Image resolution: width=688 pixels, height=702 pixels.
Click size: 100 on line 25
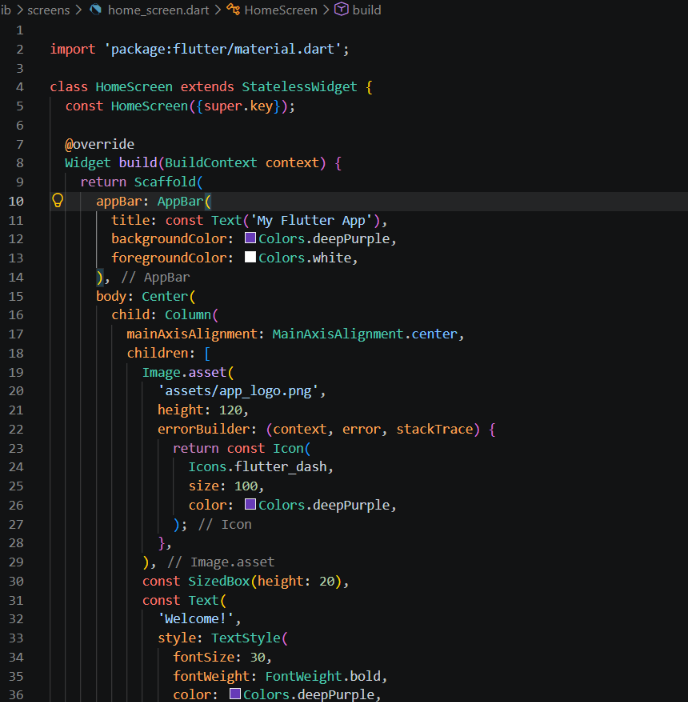tap(223, 486)
